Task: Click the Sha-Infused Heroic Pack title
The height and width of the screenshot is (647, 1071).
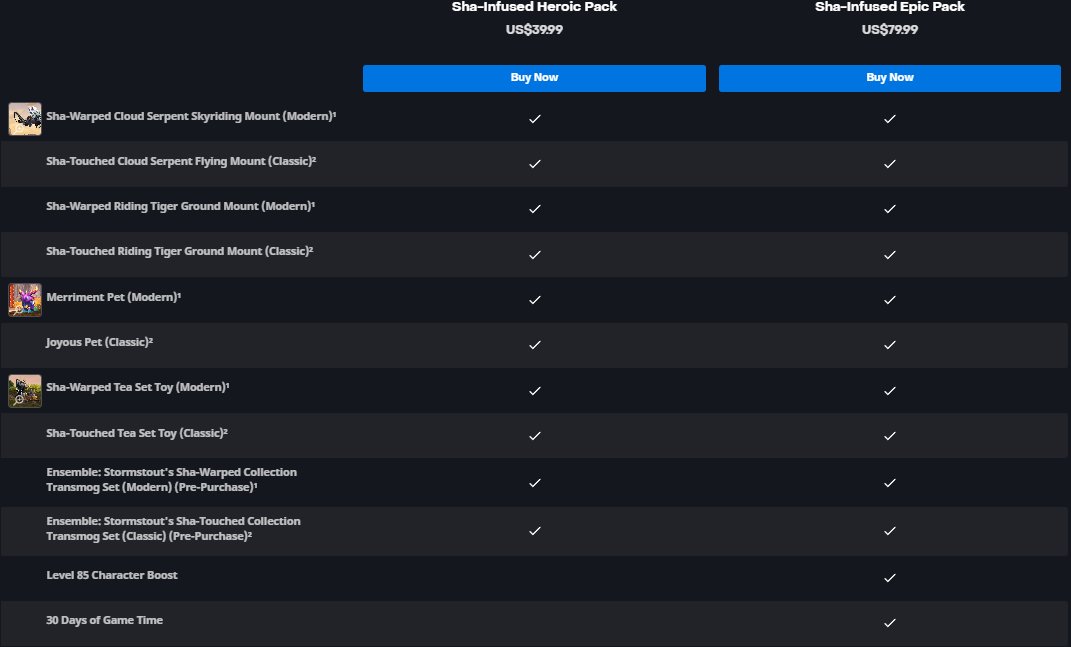Action: click(x=534, y=7)
